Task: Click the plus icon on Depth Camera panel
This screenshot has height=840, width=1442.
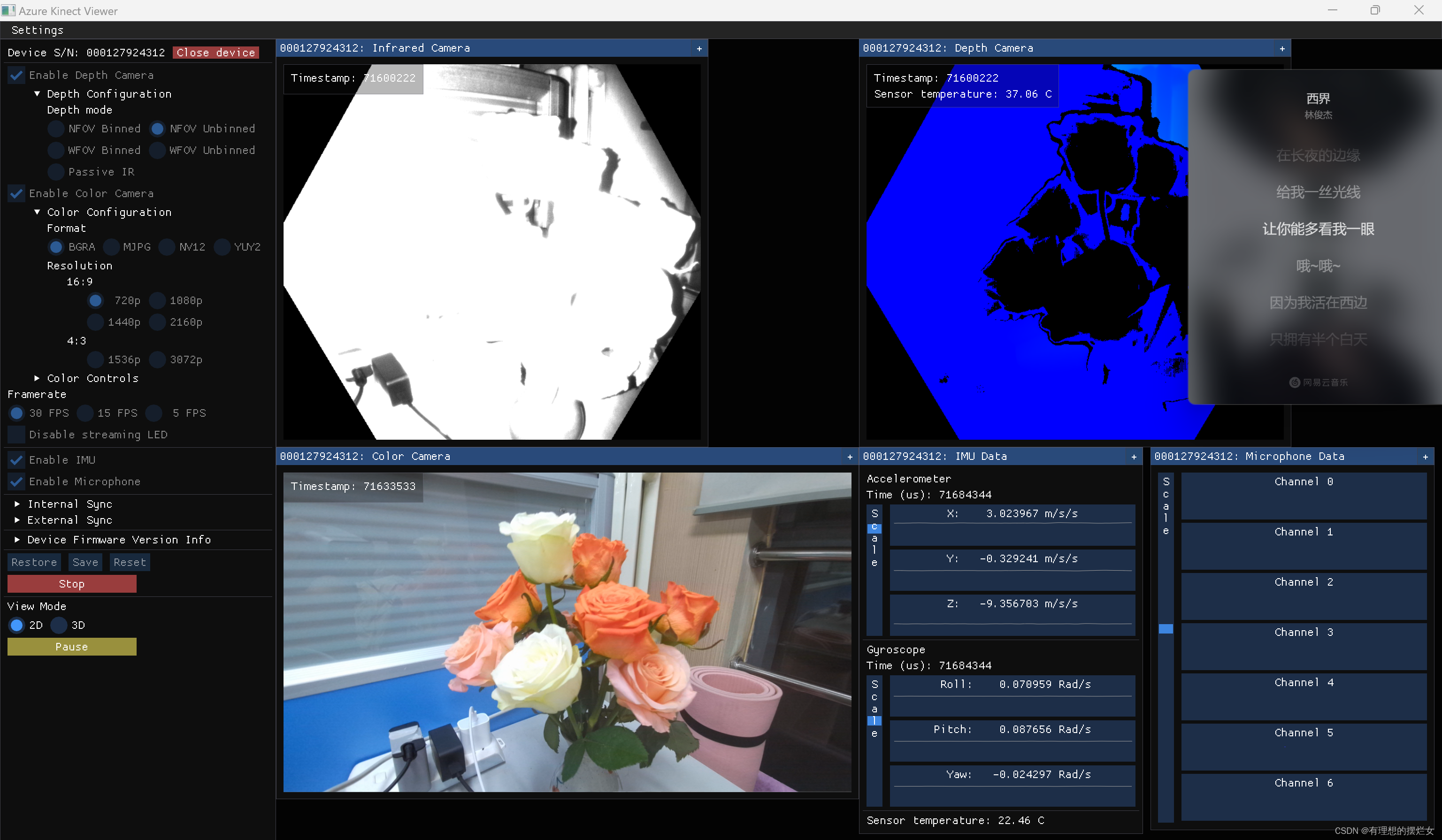Action: click(x=1282, y=49)
